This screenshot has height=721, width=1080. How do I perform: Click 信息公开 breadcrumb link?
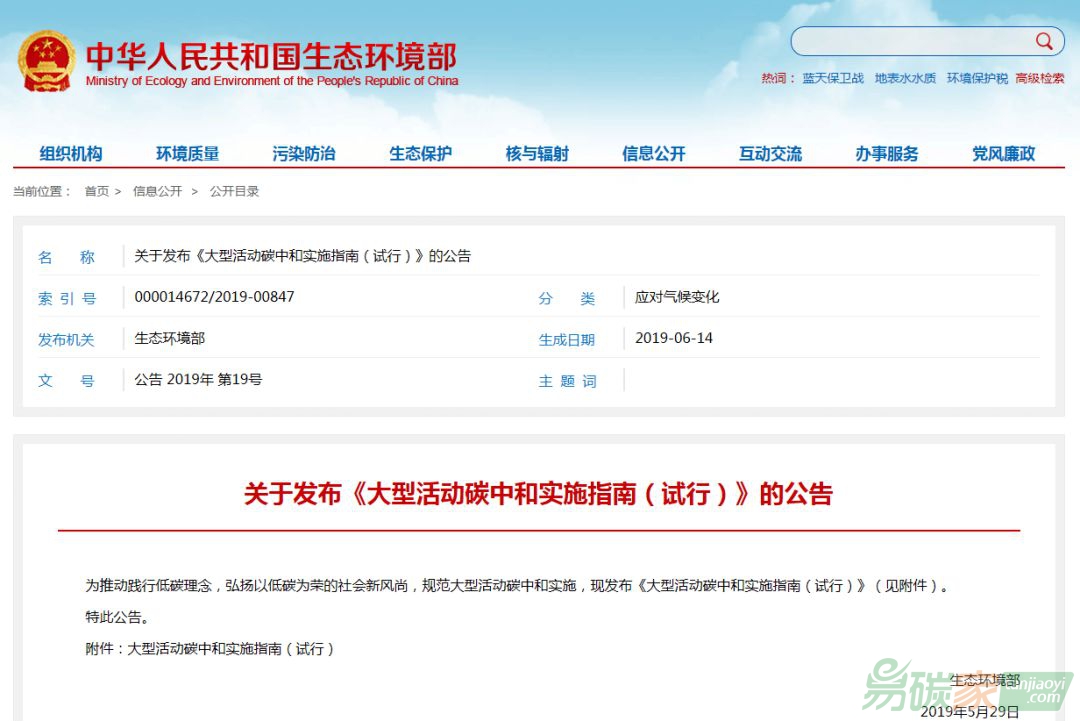coord(157,191)
